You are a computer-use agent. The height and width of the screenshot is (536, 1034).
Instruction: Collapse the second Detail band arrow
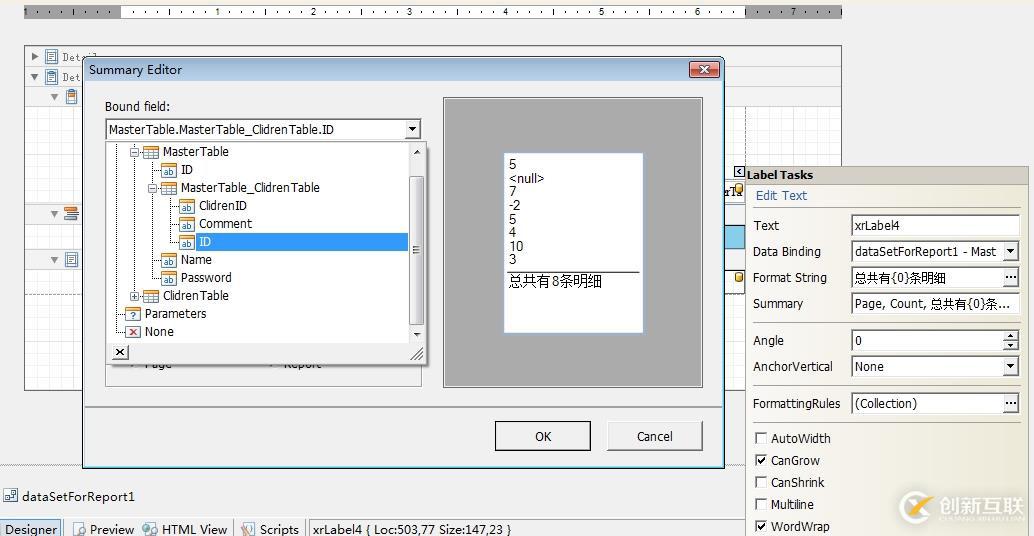tap(35, 76)
